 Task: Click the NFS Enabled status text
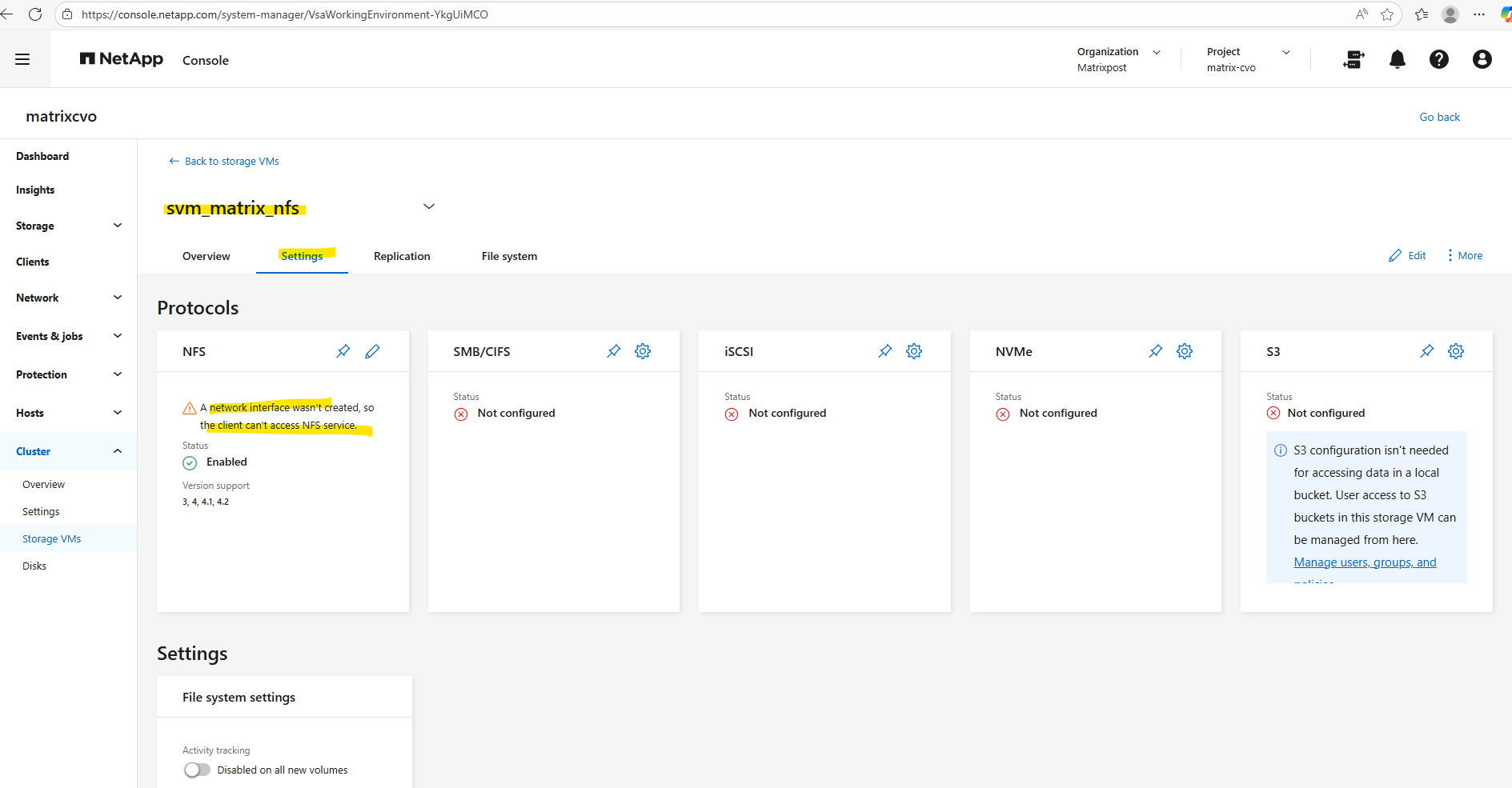coord(227,462)
